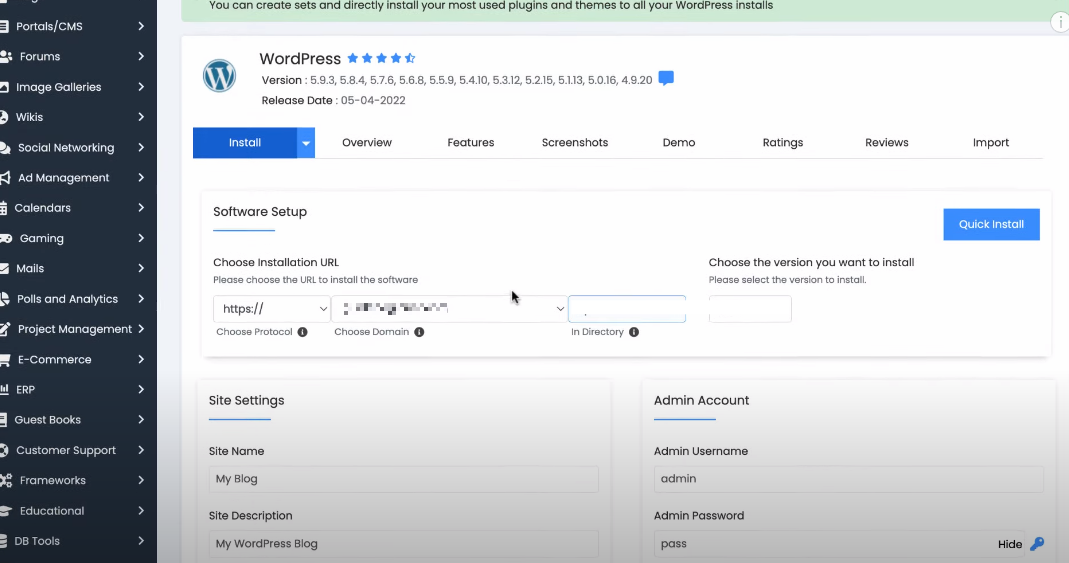
Task: Expand the Image Galleries chevron
Action: (141, 87)
